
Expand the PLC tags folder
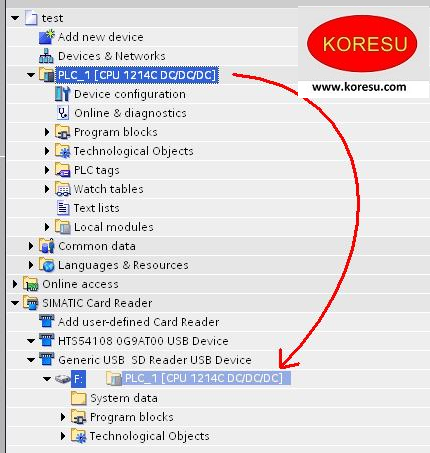(x=47, y=170)
